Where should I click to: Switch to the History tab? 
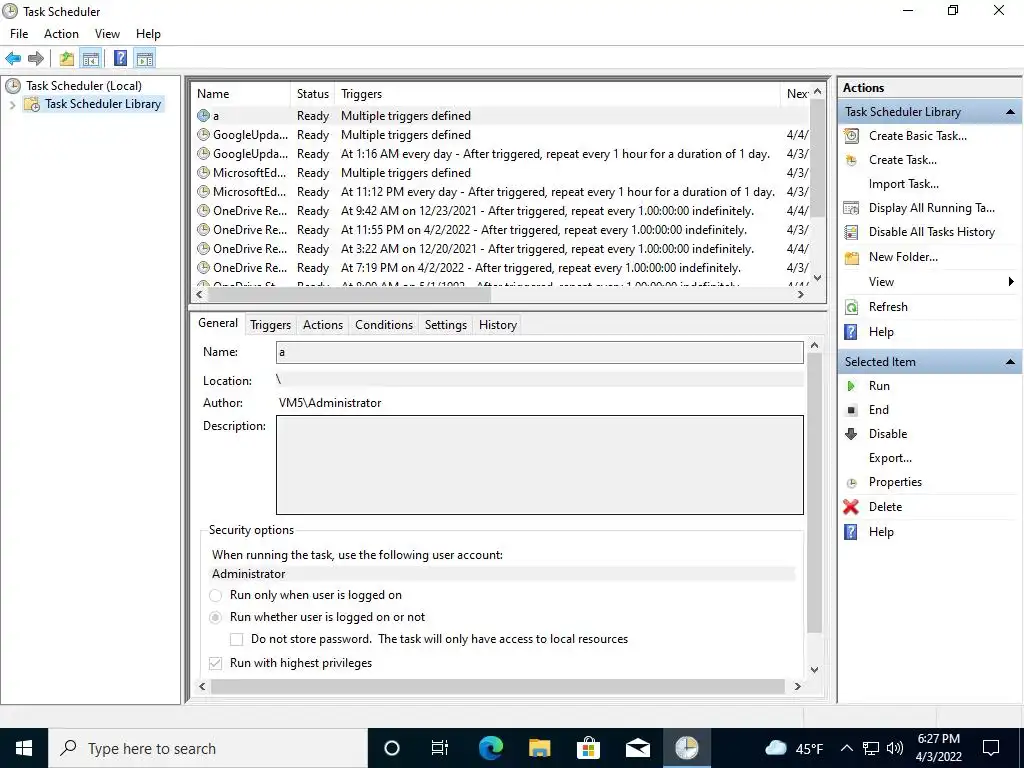pyautogui.click(x=498, y=325)
